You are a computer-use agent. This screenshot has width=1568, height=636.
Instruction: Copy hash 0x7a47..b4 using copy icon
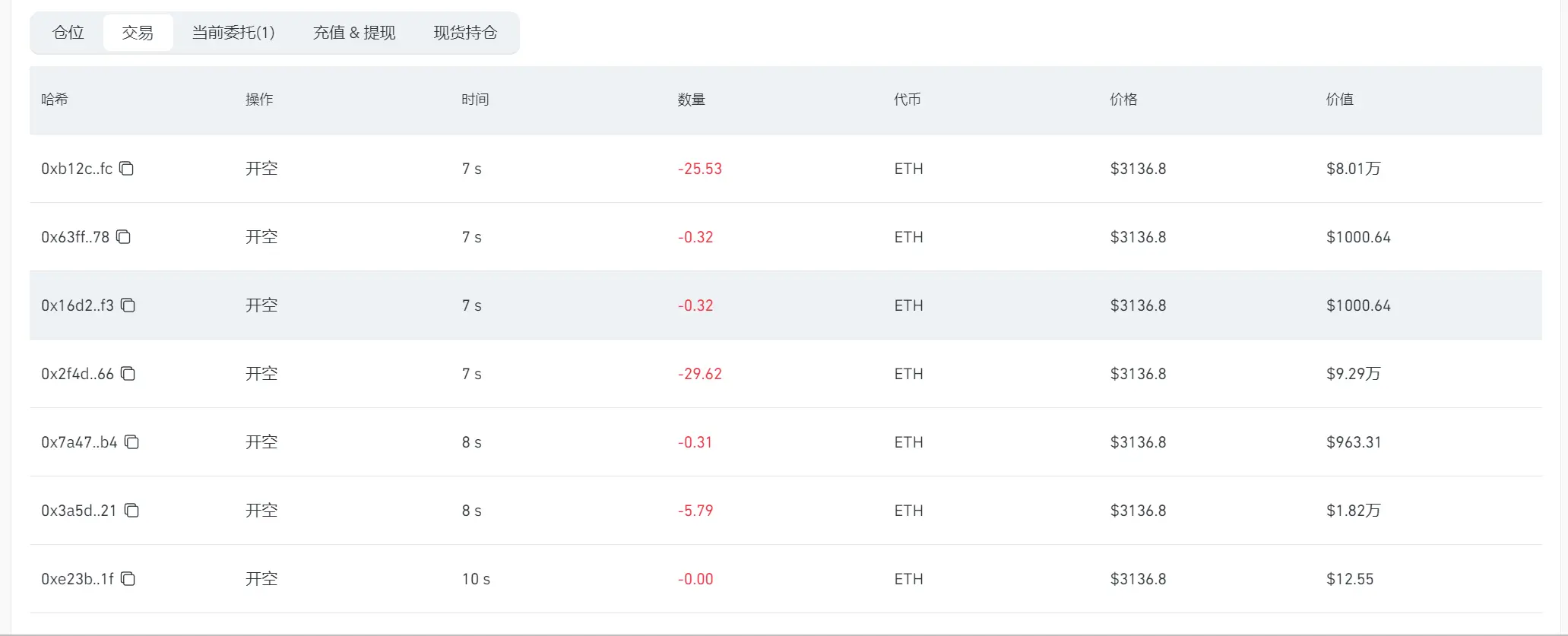(x=132, y=442)
